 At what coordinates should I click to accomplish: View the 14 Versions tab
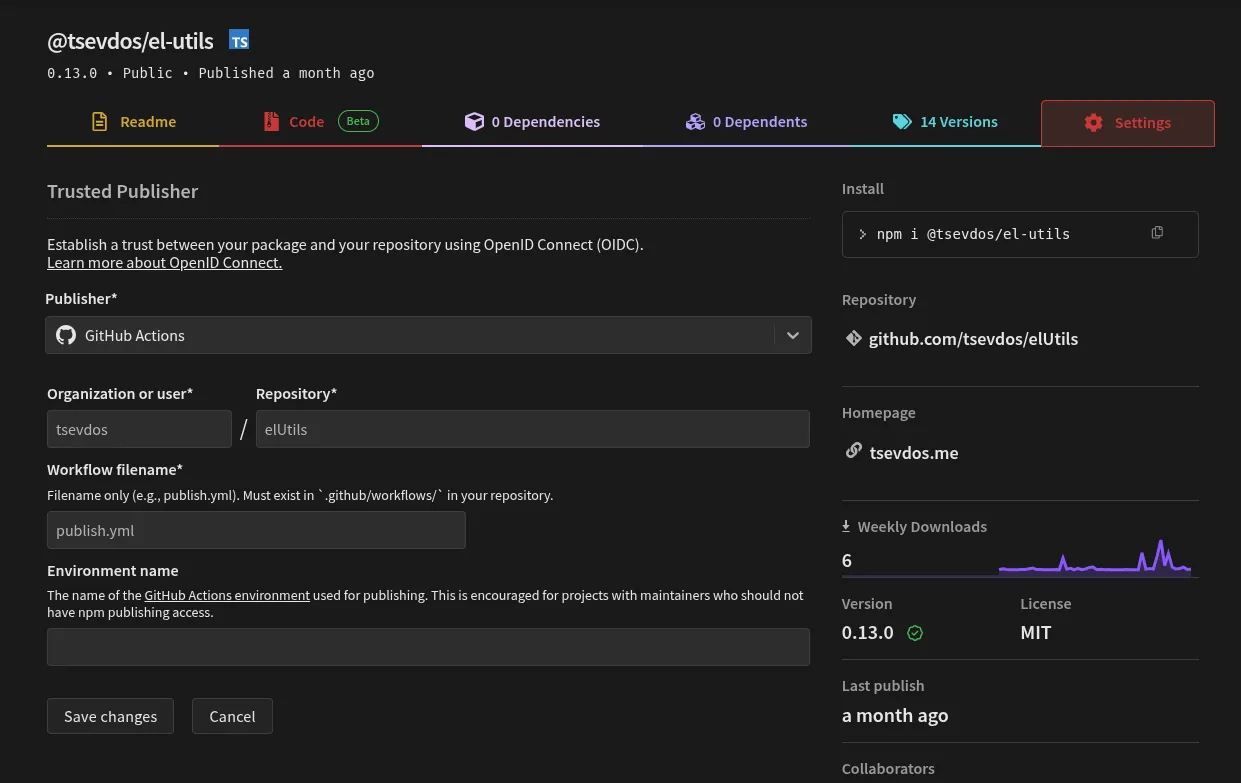(x=945, y=122)
